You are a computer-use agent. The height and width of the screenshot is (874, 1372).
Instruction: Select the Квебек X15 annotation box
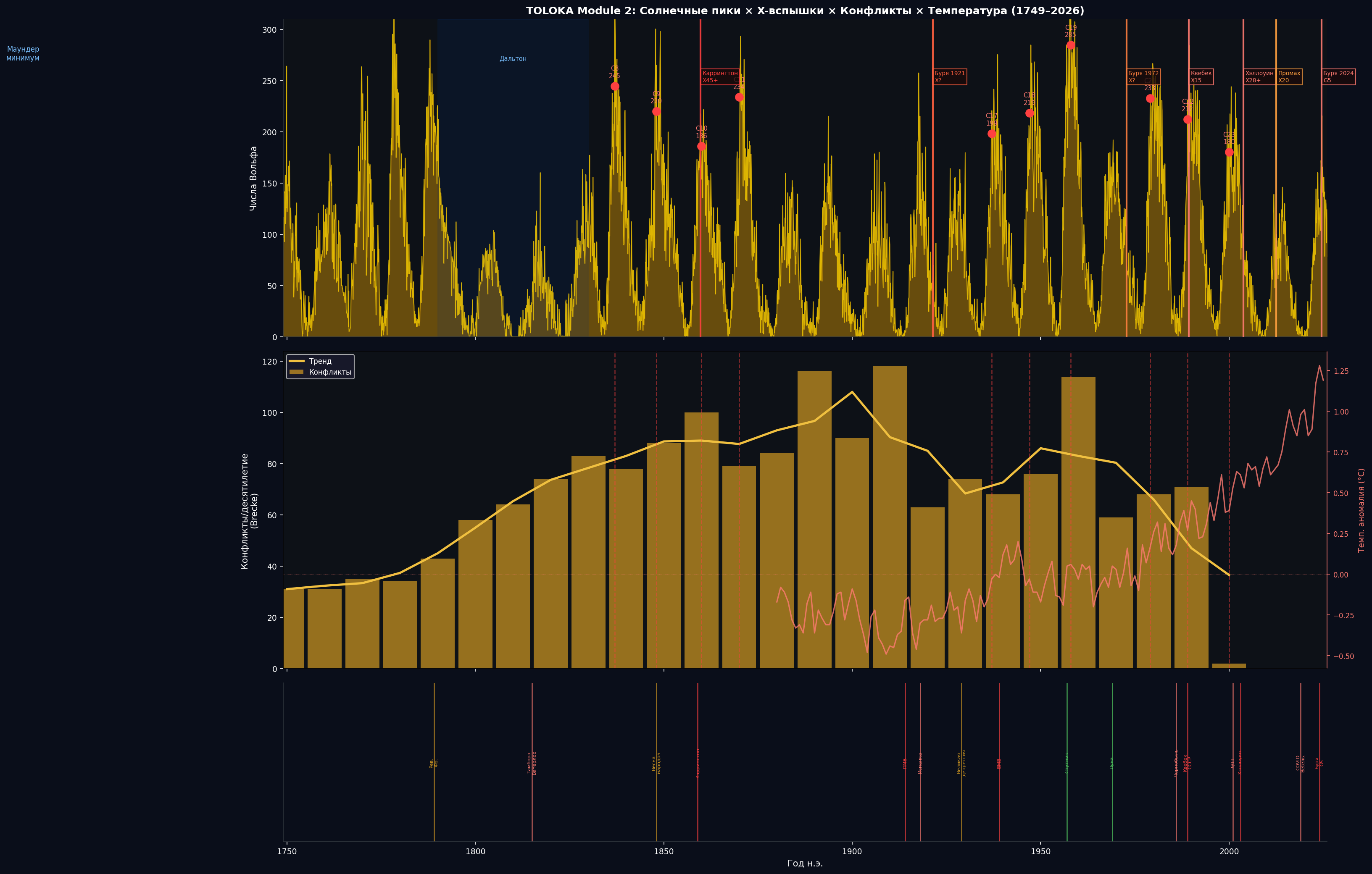pos(1201,77)
